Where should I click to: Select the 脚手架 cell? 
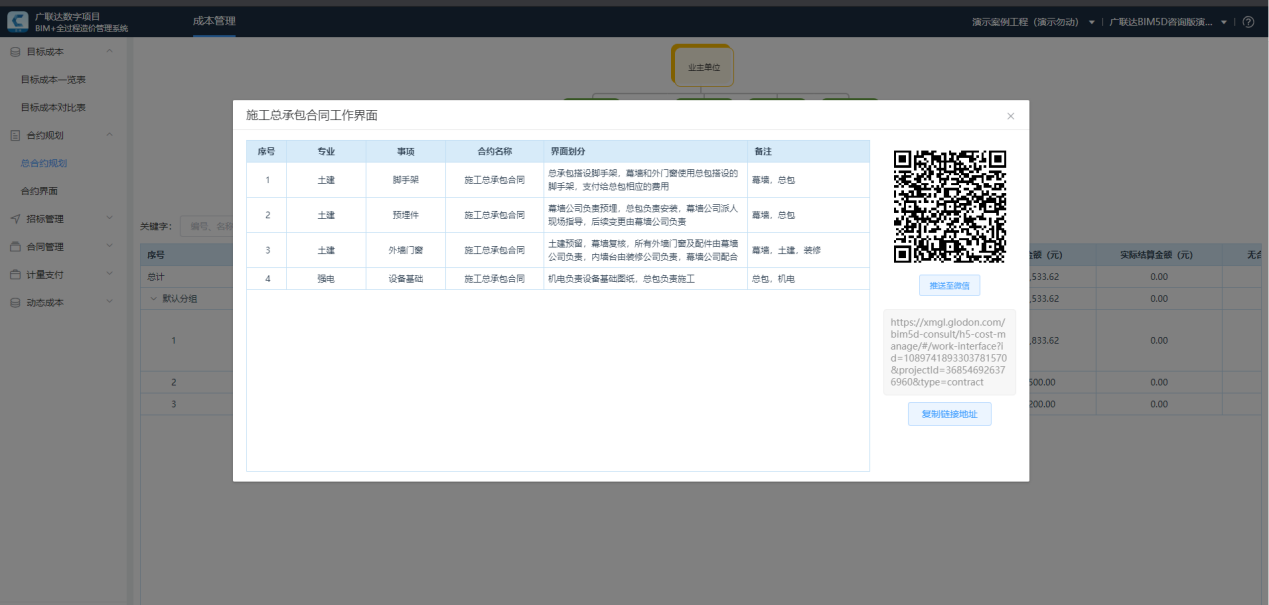[406, 180]
